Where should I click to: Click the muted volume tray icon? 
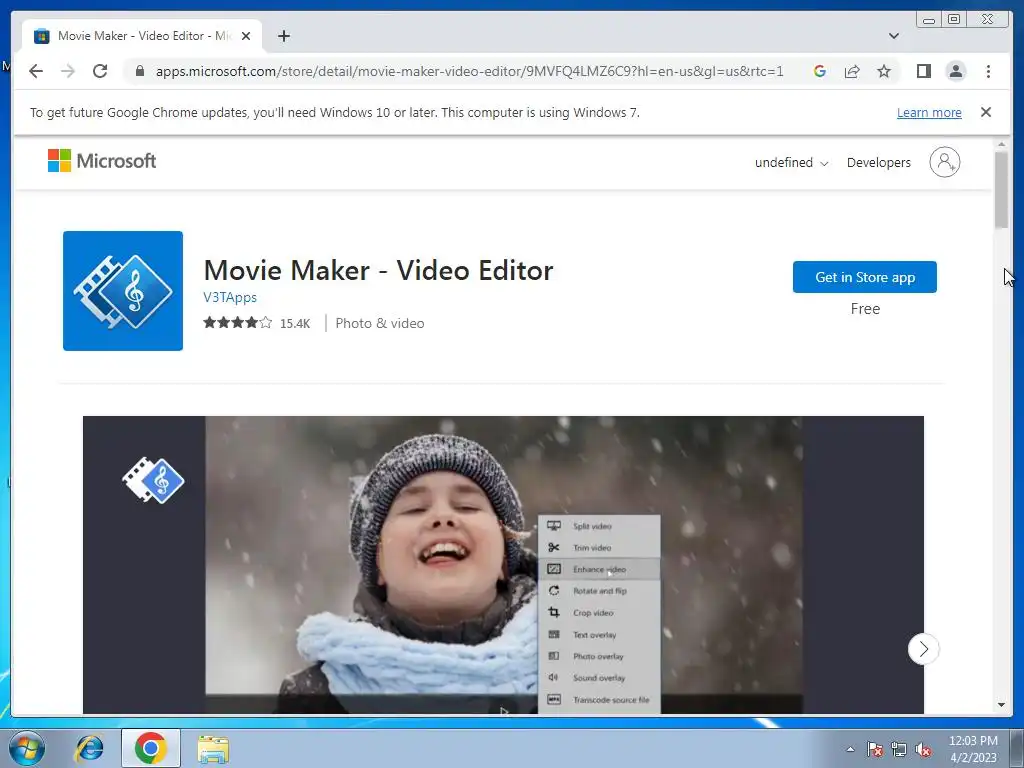tap(923, 749)
